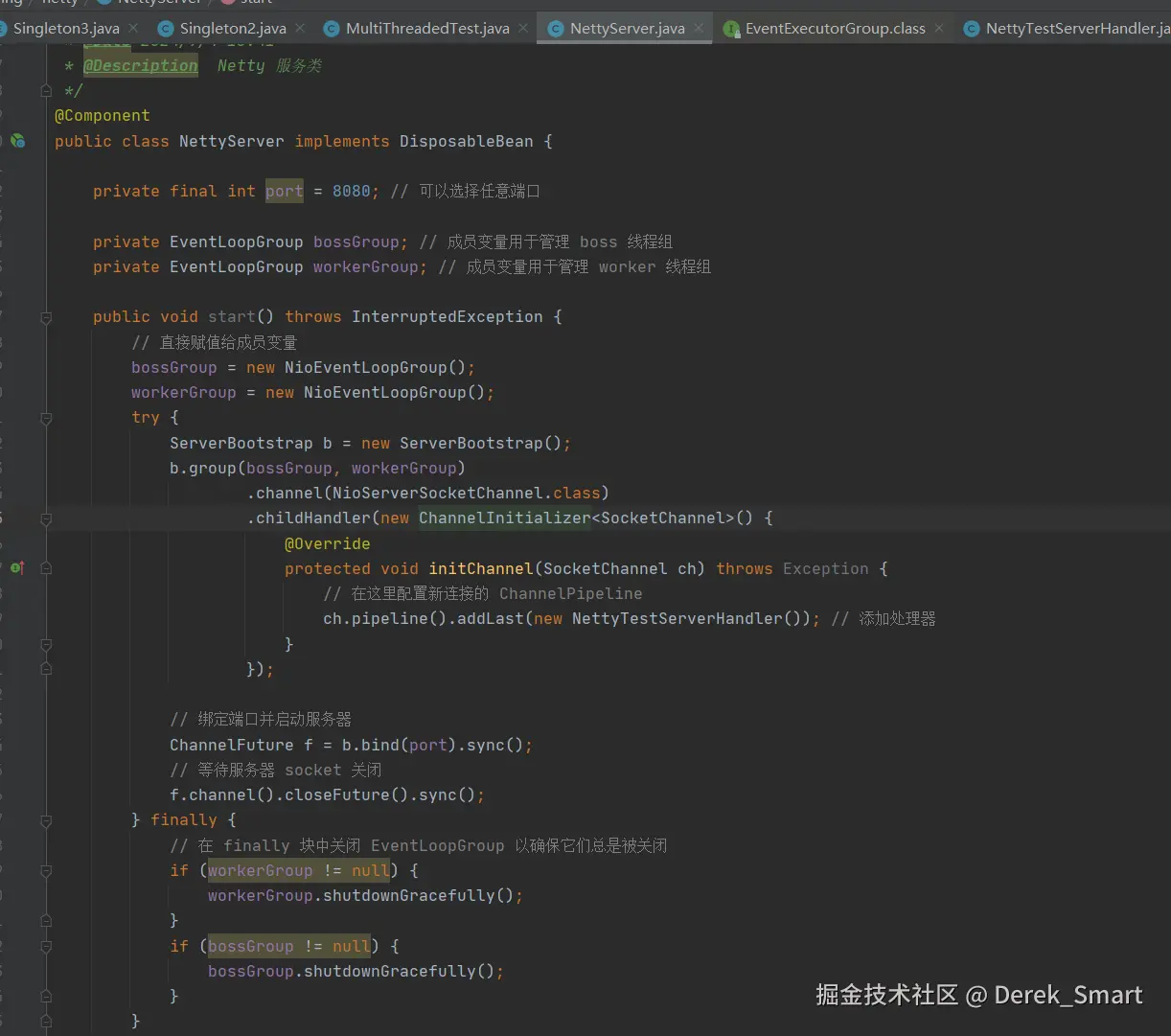Click the bossGroup field declaration name
The height and width of the screenshot is (1036, 1171).
[356, 242]
